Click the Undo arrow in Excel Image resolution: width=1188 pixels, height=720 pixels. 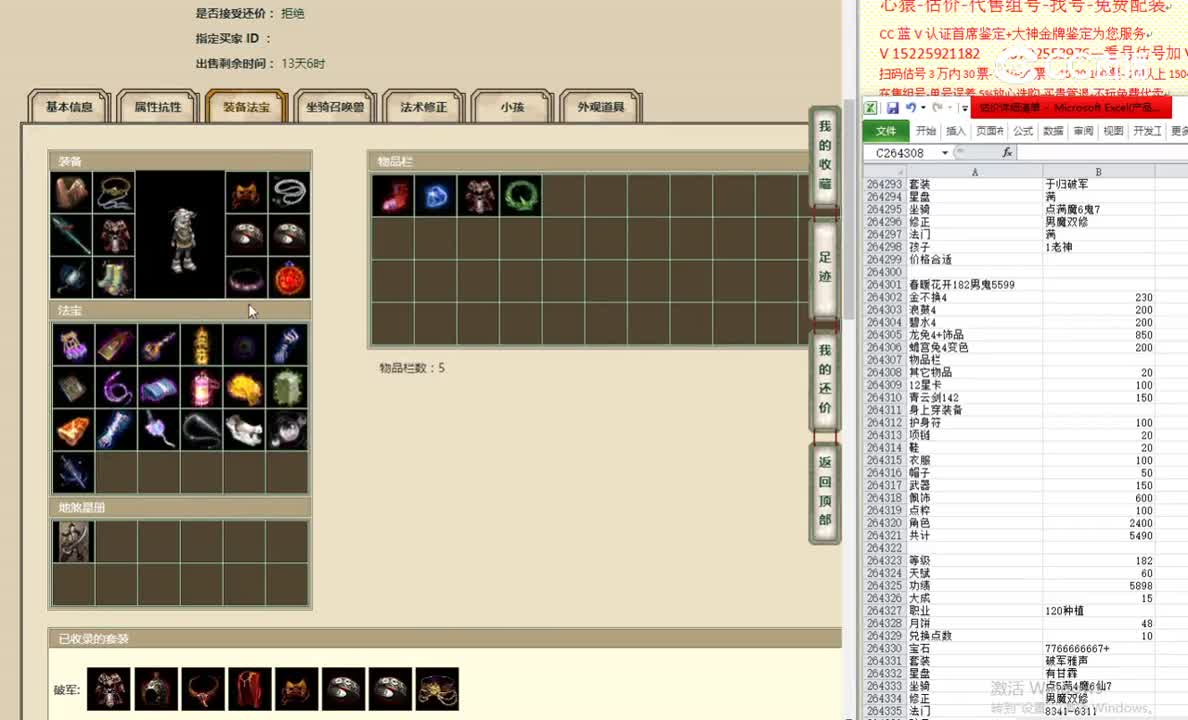(x=911, y=108)
